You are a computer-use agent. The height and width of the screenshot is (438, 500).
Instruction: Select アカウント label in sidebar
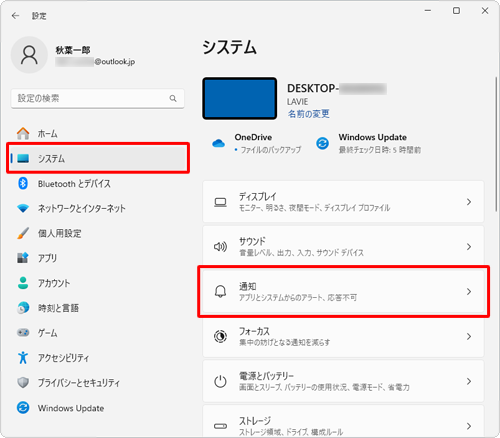pos(54,283)
